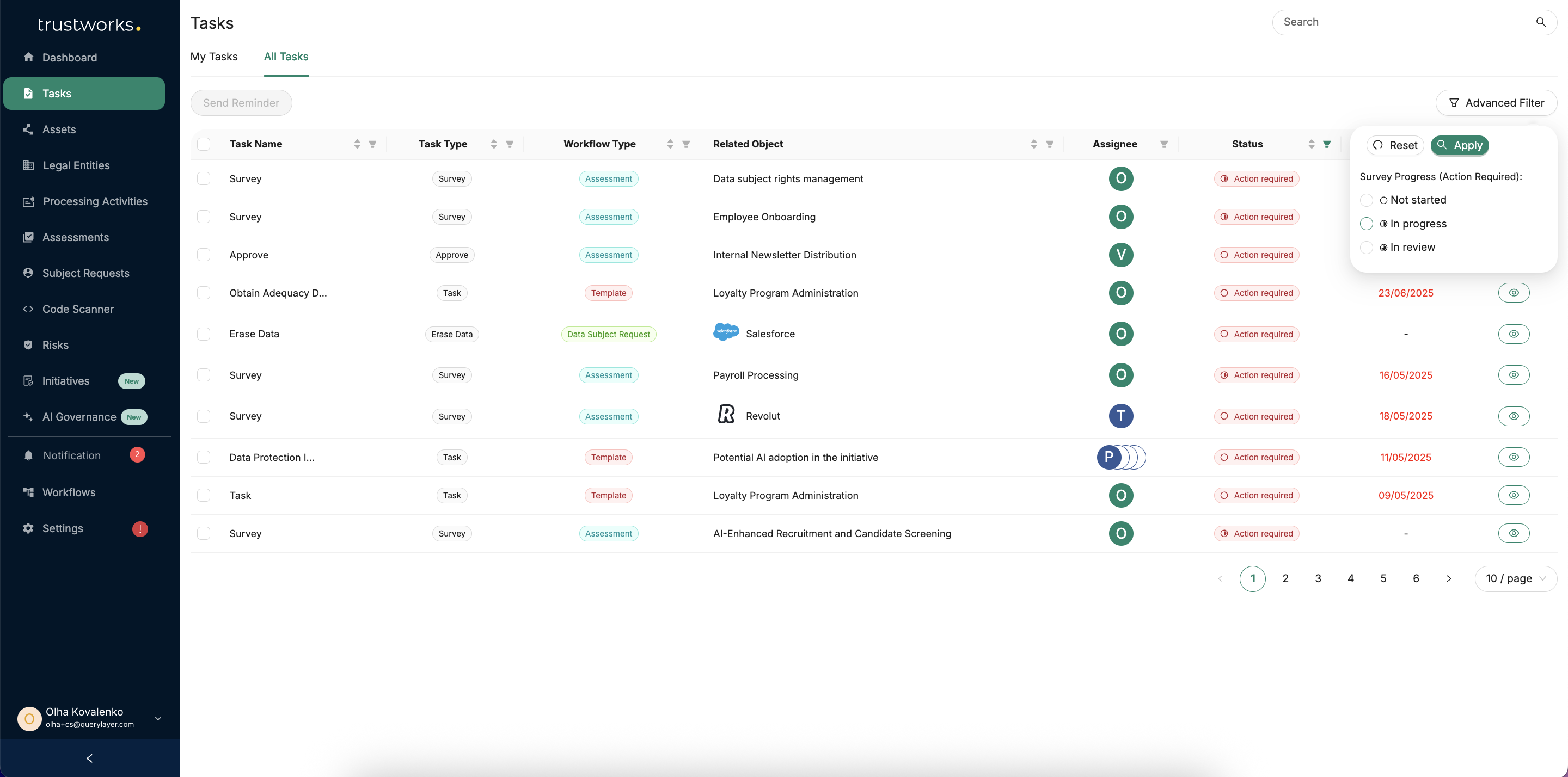Image resolution: width=1568 pixels, height=777 pixels.
Task: Open Workflows using its sidebar icon
Action: tap(29, 492)
